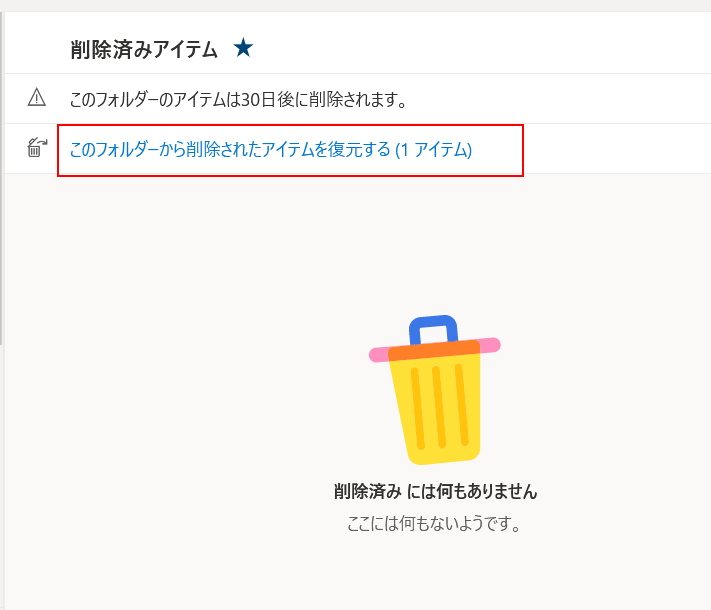
Task: Click blank header area right of the star
Action: tap(481, 48)
